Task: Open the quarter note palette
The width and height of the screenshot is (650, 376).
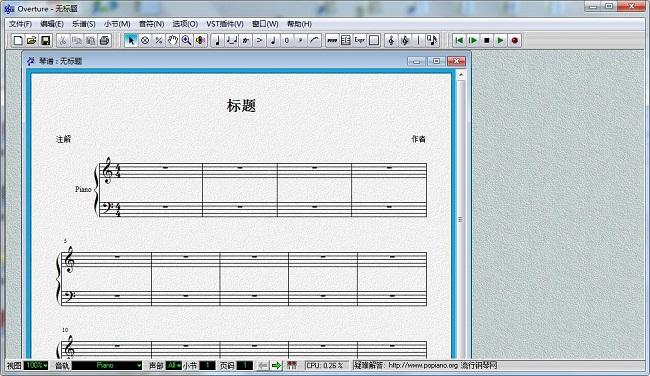Action: pos(218,40)
